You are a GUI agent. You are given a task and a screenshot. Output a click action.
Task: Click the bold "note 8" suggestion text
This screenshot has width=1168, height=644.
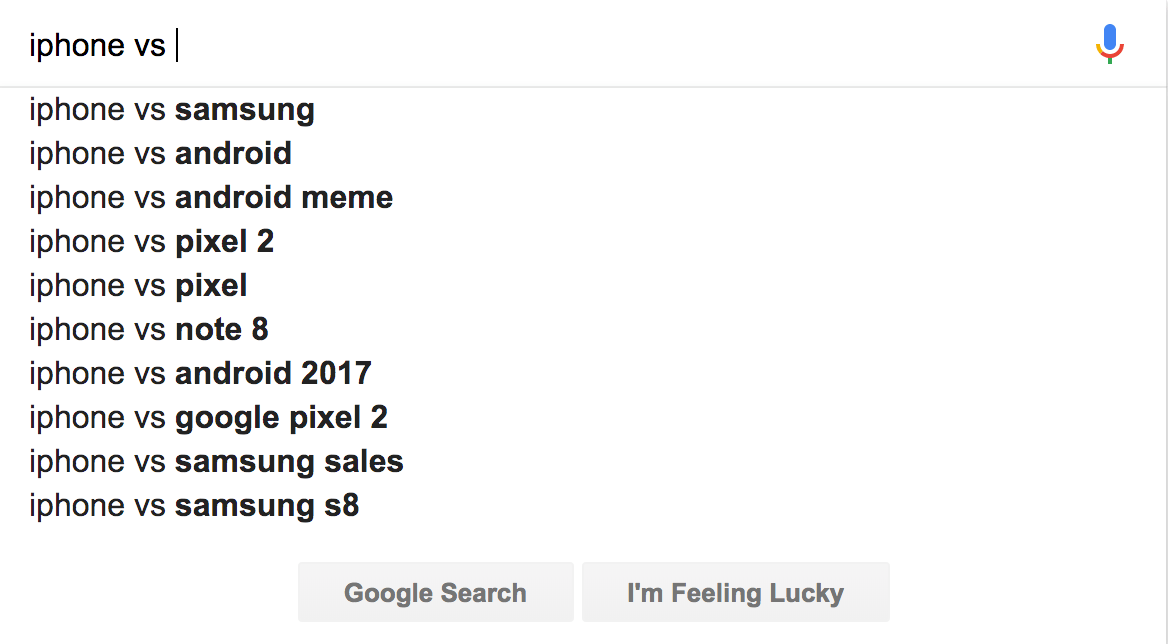pyautogui.click(x=222, y=329)
